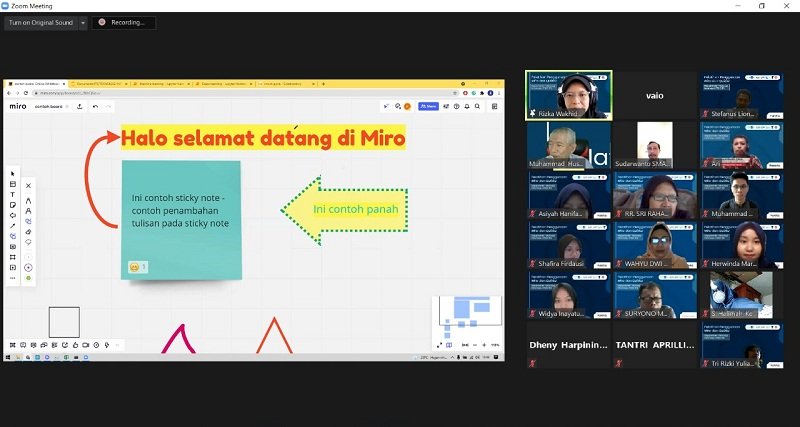Open the notifications bell in Miro
Screen dimensions: 800x427
click(467, 106)
